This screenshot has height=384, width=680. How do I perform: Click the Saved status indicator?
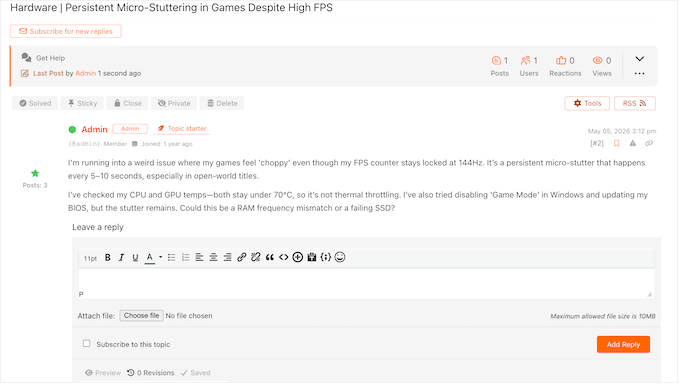click(x=196, y=373)
